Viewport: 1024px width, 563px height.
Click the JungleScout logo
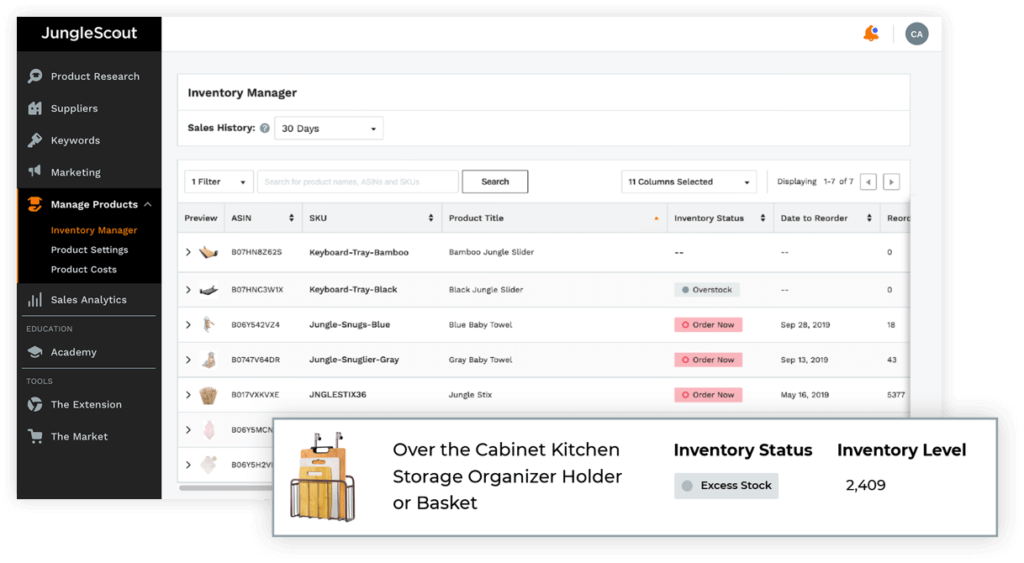coord(89,33)
